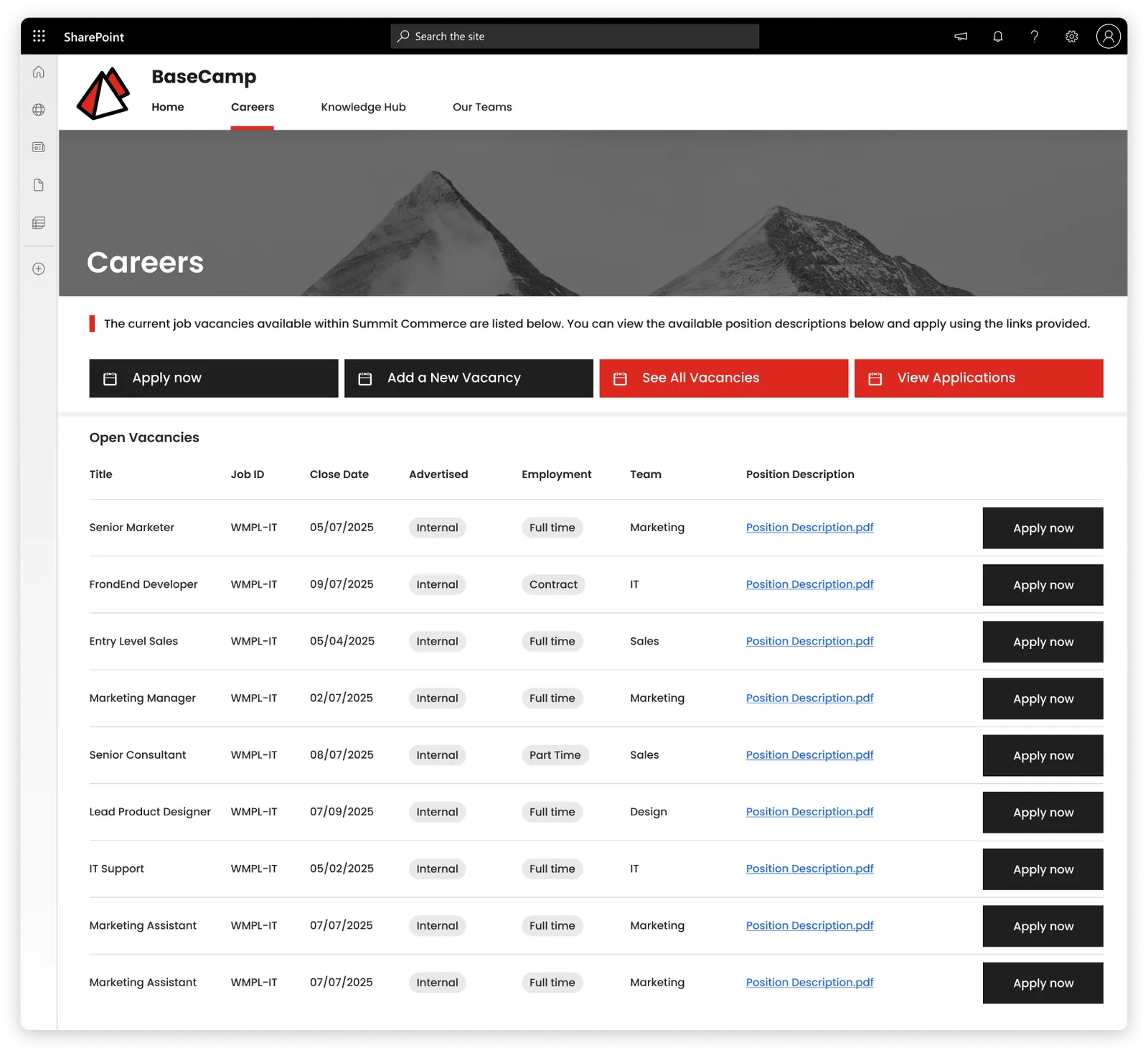The height and width of the screenshot is (1053, 1148).
Task: Open Position Description.pdf for IT Support
Action: point(809,869)
